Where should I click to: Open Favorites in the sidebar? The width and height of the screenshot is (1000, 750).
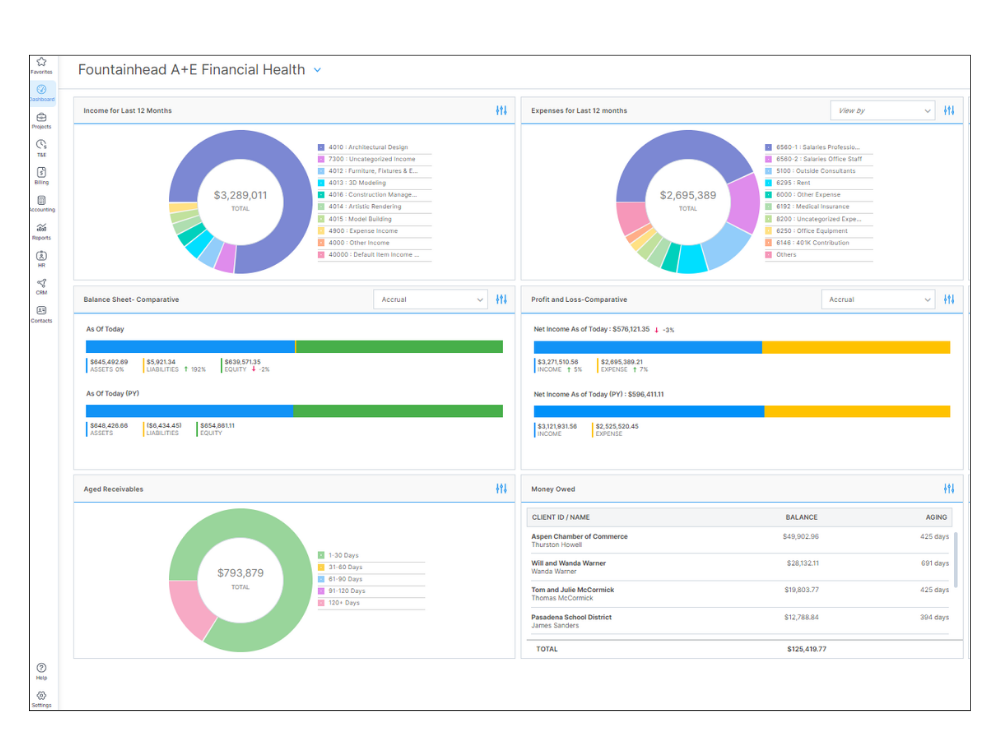pyautogui.click(x=41, y=65)
